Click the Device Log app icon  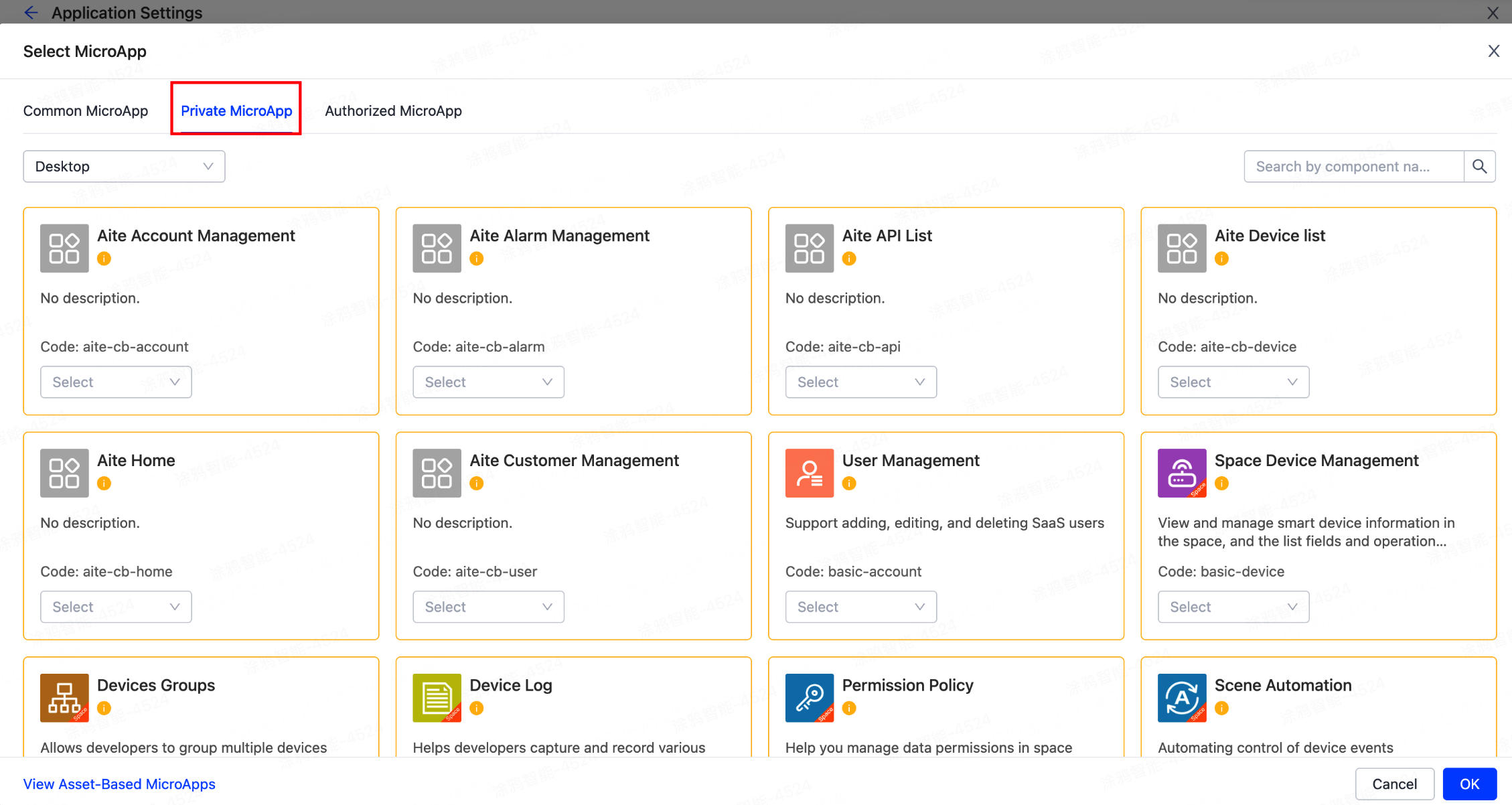437,697
